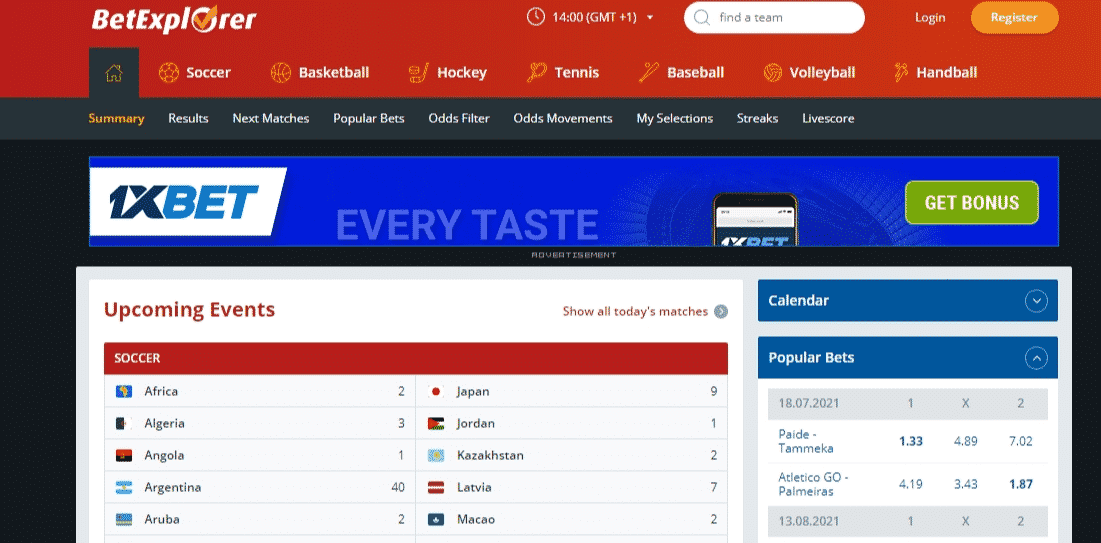Expand the Calendar panel chevron
The height and width of the screenshot is (543, 1101).
pos(1036,301)
